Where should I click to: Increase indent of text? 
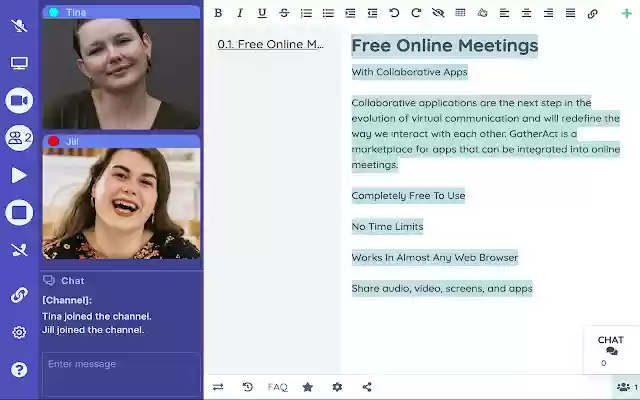(350, 13)
